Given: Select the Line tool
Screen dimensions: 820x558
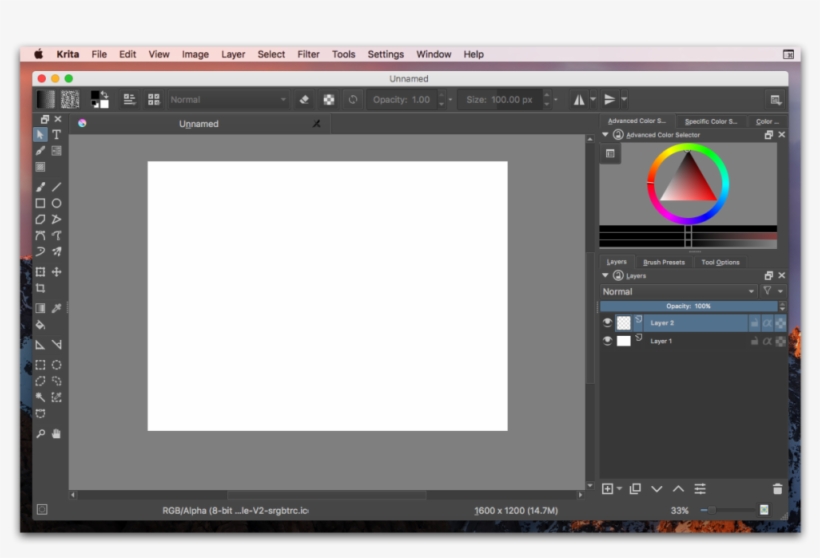Looking at the screenshot, I should [x=56, y=187].
